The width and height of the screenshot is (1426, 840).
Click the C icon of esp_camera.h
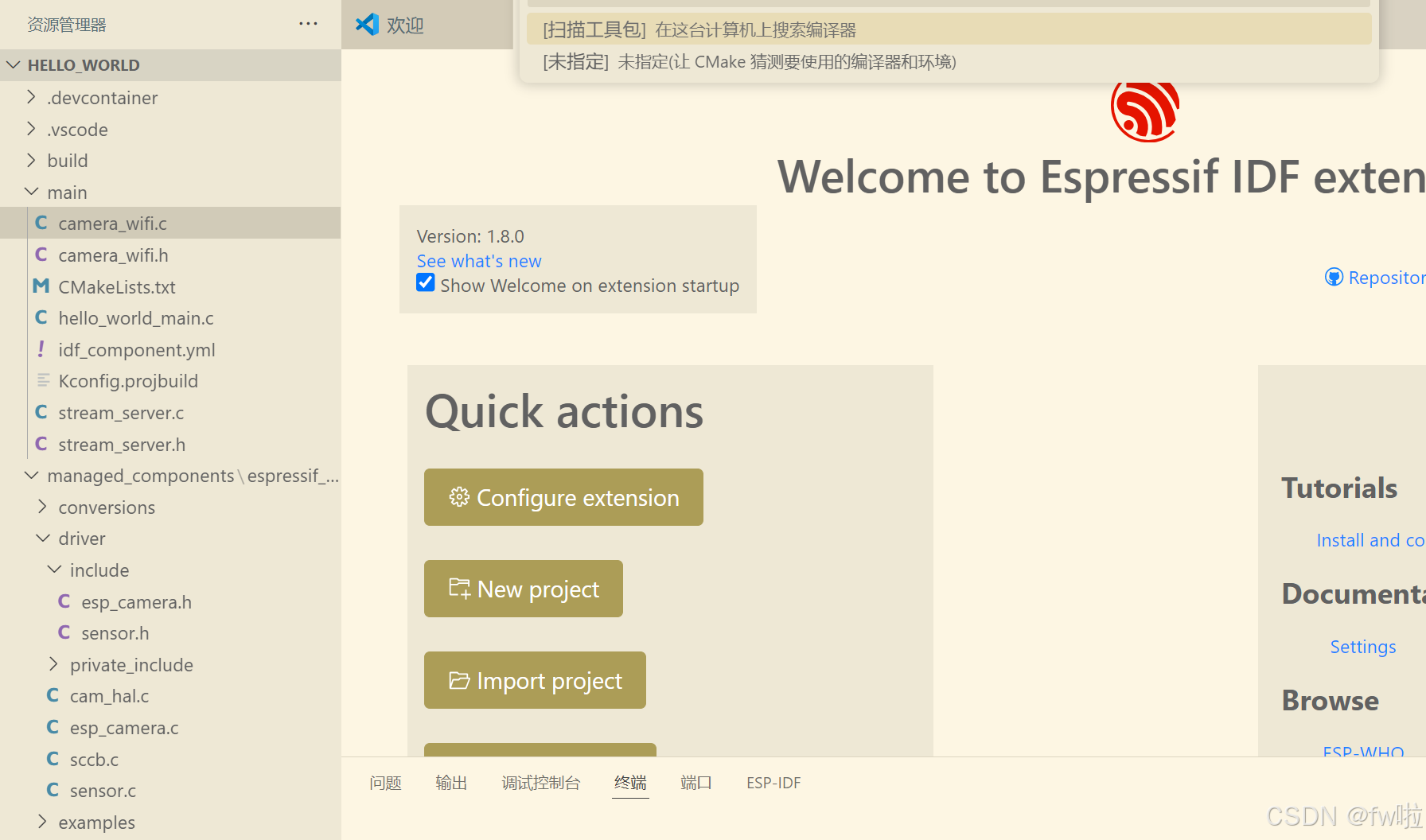(x=64, y=601)
